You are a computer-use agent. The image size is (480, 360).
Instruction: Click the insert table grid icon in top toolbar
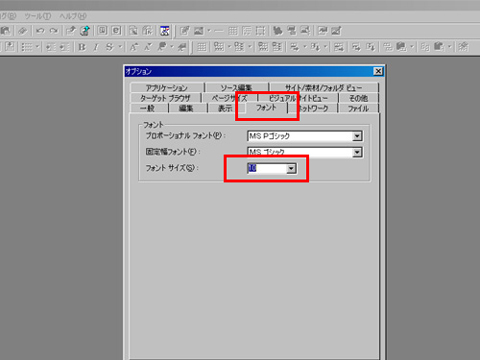(233, 31)
